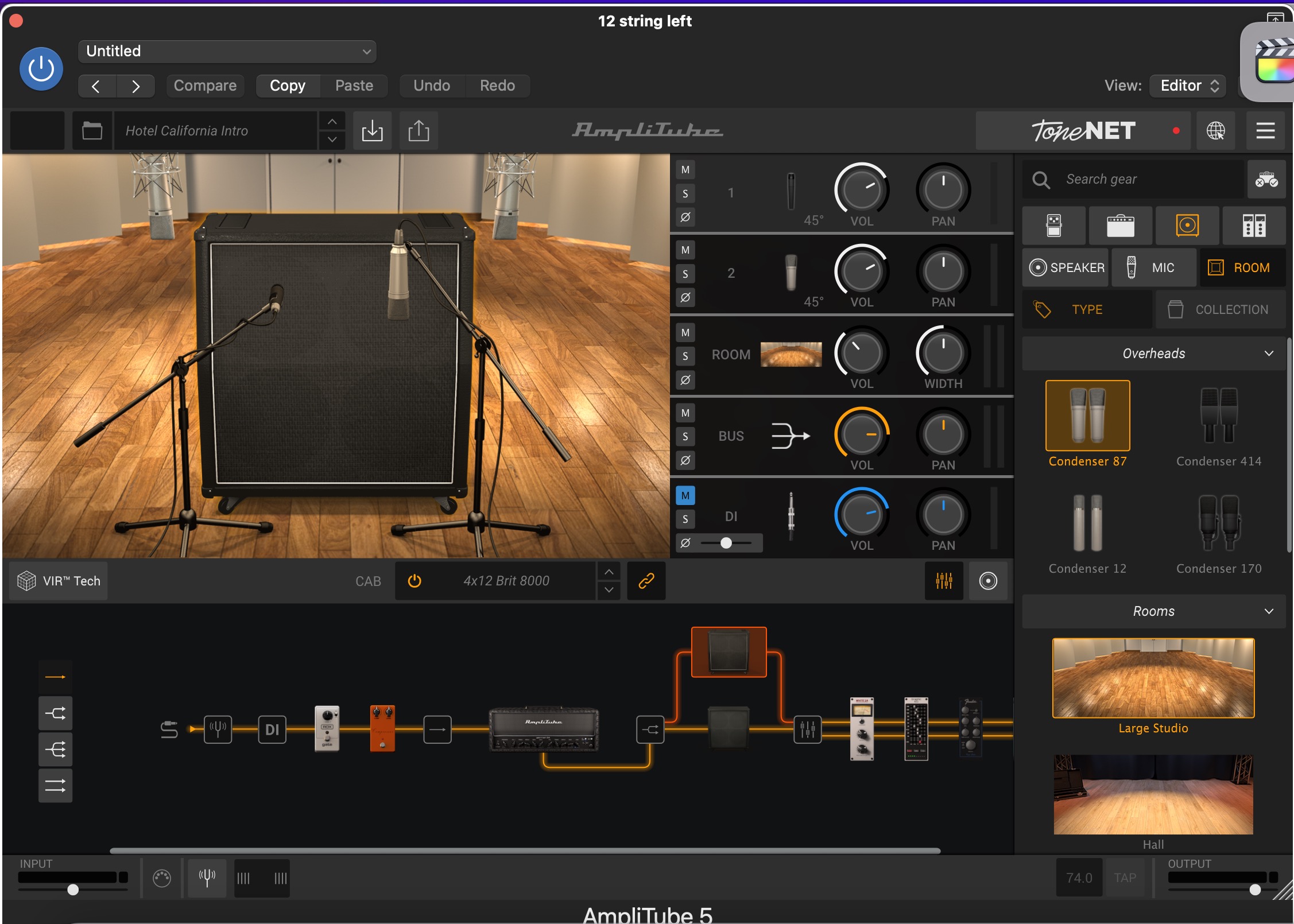The image size is (1294, 924).
Task: Select the parallel routing configuration
Action: pyautogui.click(x=56, y=786)
